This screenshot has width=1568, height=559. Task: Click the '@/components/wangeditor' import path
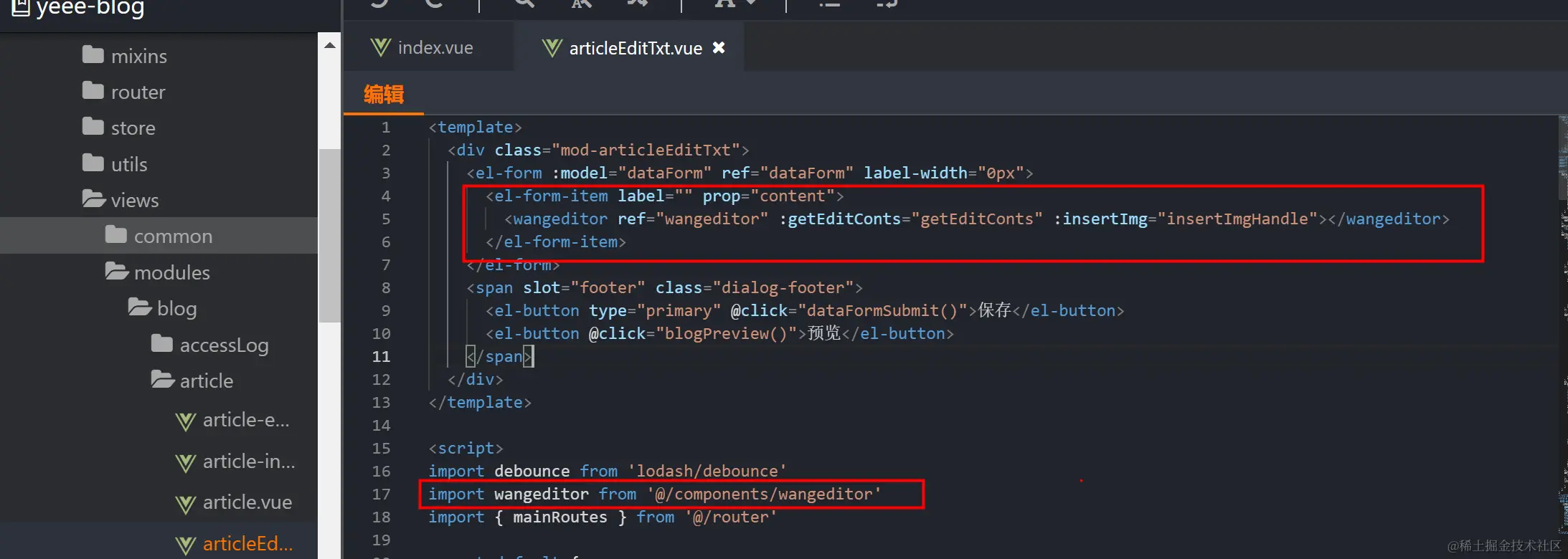(764, 494)
